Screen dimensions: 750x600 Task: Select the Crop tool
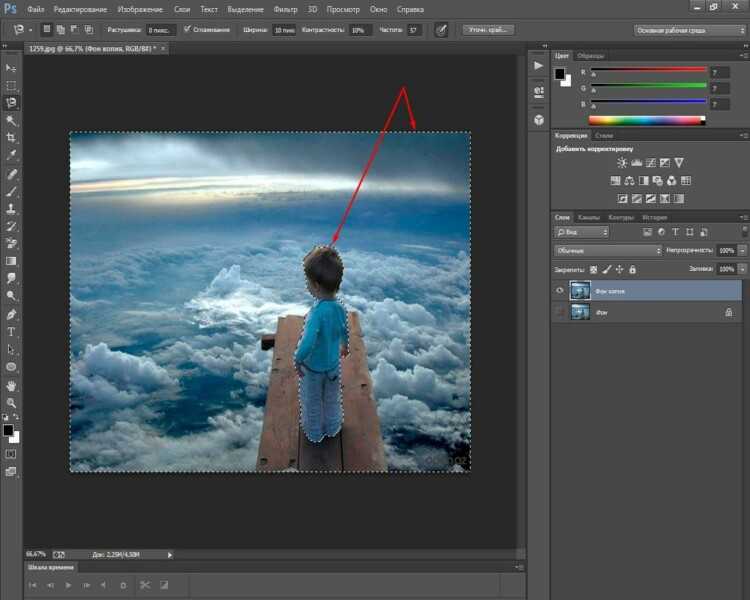11,138
